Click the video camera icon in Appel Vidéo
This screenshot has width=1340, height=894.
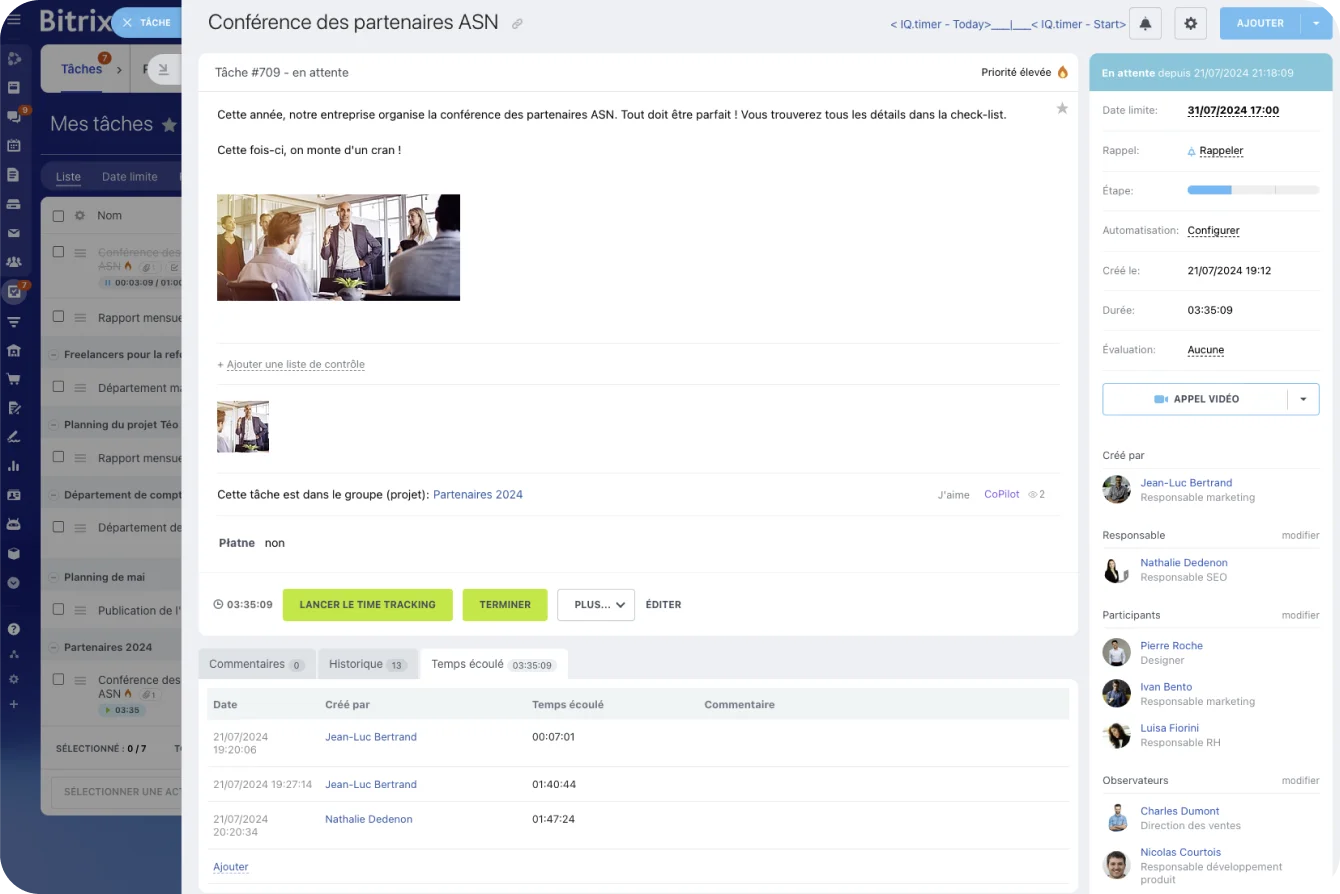pyautogui.click(x=1160, y=399)
